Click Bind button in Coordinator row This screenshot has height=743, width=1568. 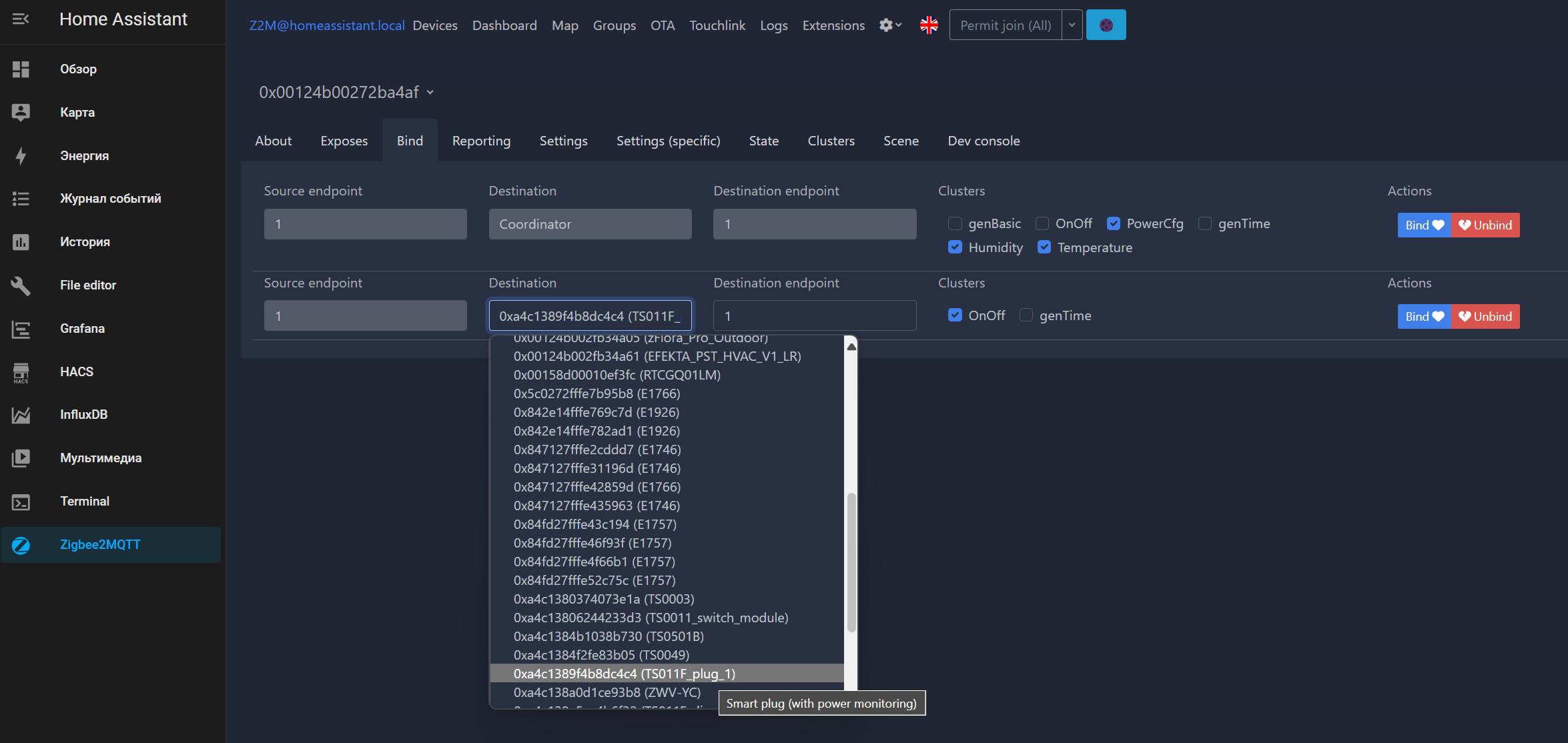coord(1425,225)
